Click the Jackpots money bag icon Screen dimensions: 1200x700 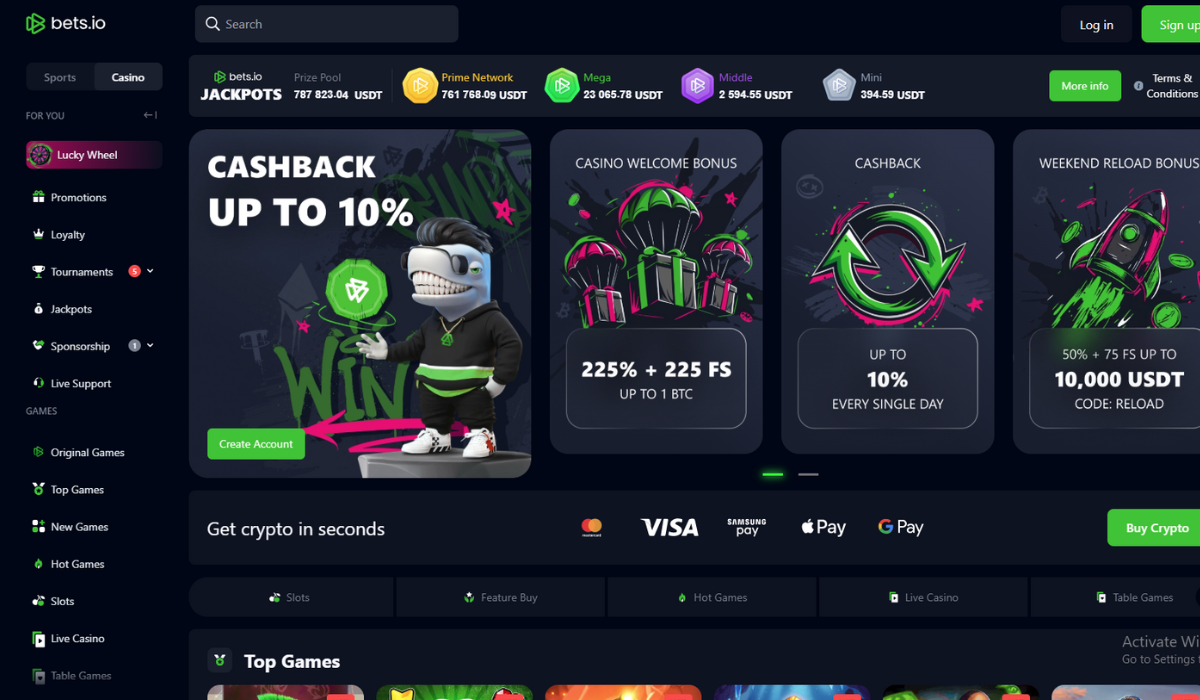pyautogui.click(x=38, y=309)
